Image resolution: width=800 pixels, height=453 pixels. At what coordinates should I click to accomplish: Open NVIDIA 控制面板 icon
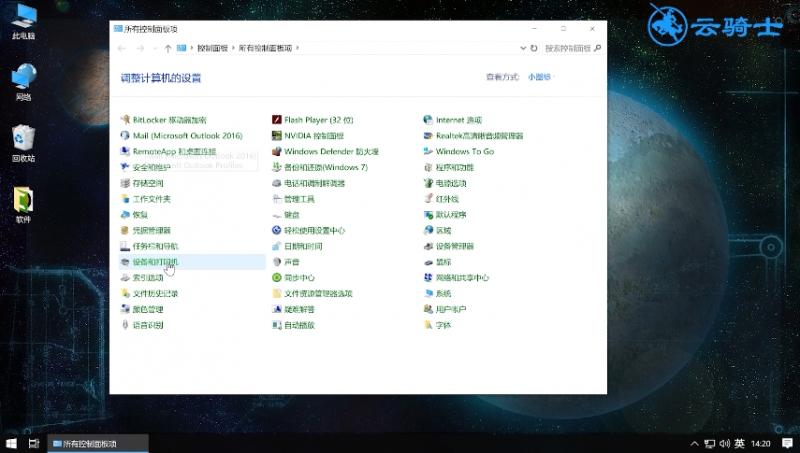(277, 136)
